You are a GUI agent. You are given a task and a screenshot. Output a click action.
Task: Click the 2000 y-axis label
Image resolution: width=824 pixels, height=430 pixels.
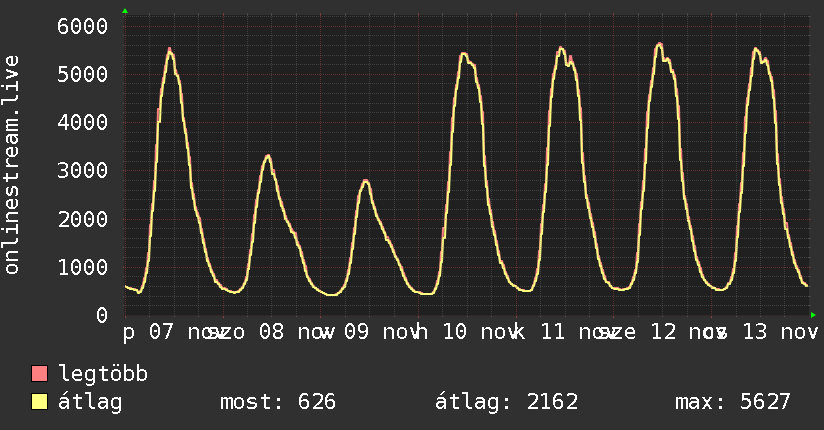[x=83, y=219]
